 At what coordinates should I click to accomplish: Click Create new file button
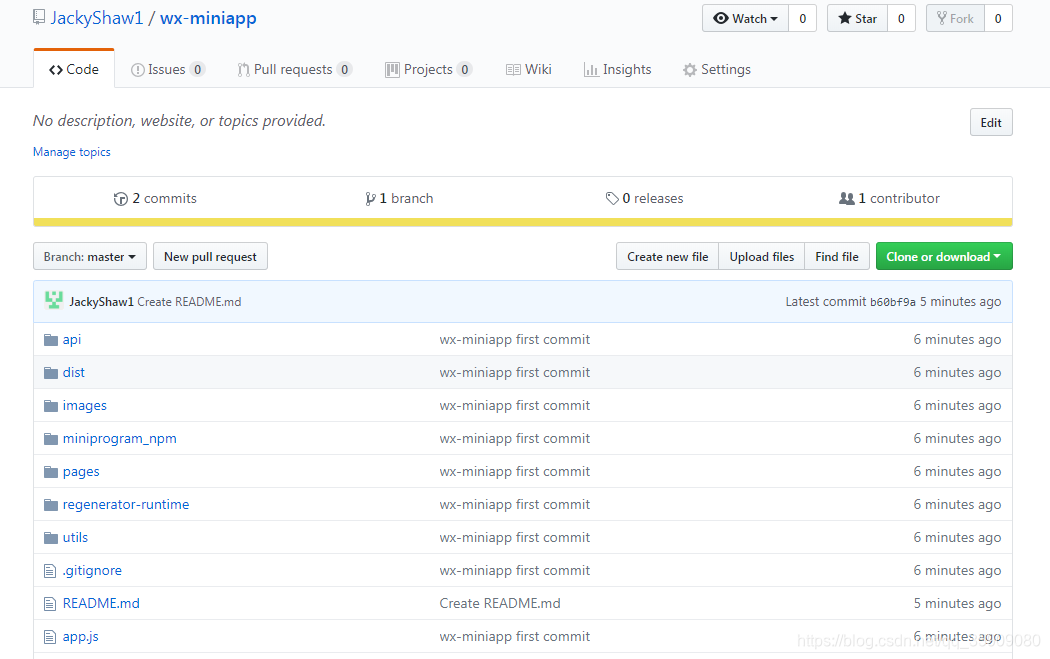[668, 257]
